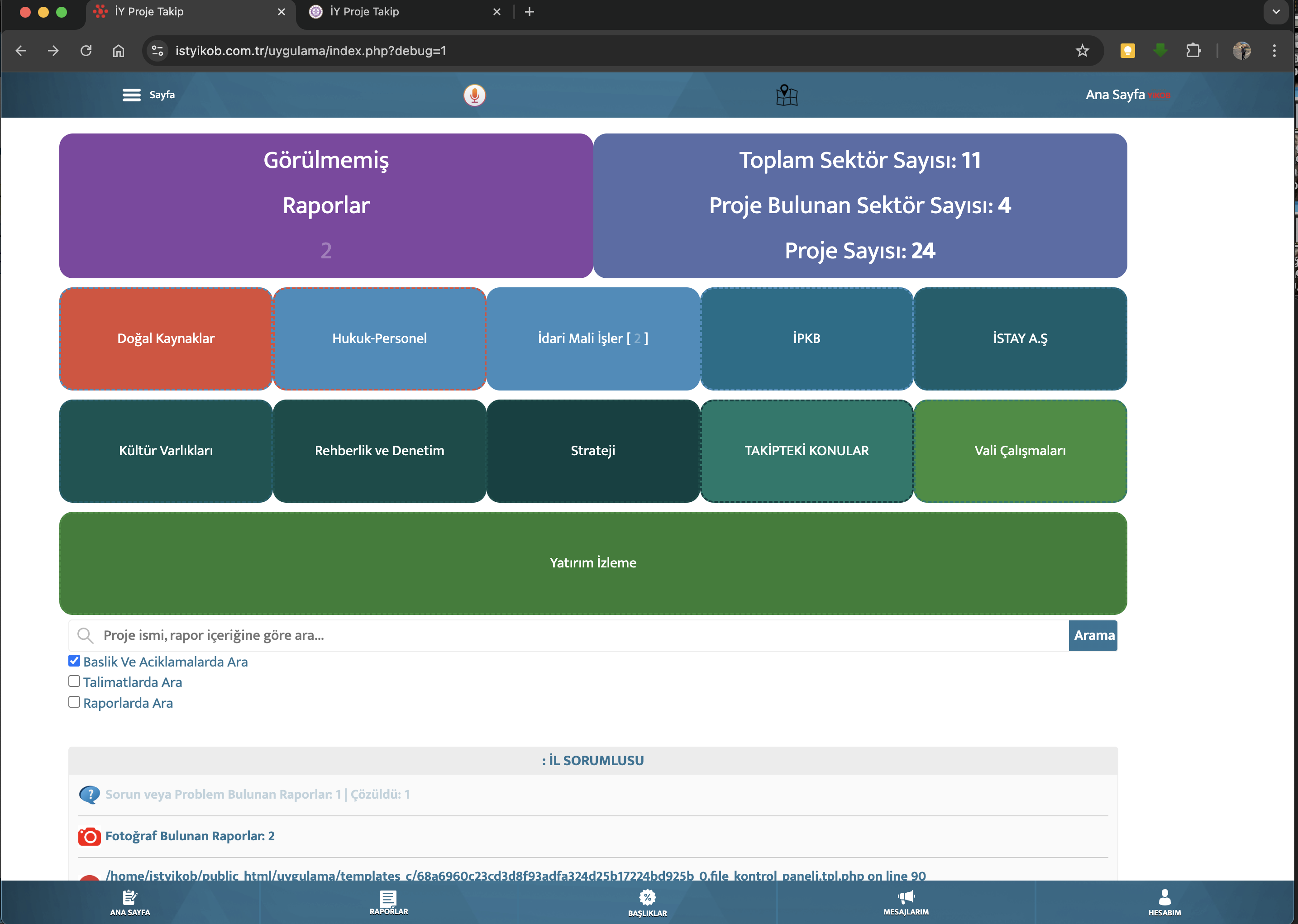Viewport: 1298px width, 924px height.
Task: Open Chrome tab search dropdown arrow
Action: [x=1276, y=12]
